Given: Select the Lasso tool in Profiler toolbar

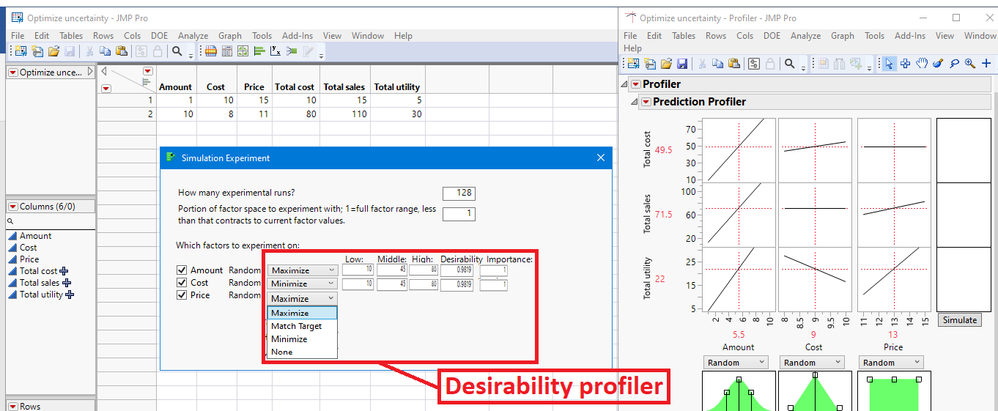Looking at the screenshot, I should click(x=954, y=64).
